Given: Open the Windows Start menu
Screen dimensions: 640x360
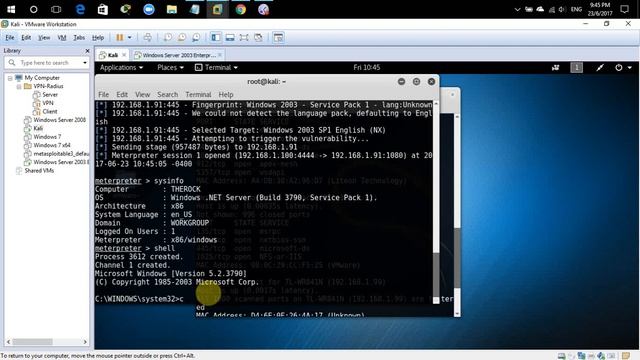Looking at the screenshot, I should (11, 9).
